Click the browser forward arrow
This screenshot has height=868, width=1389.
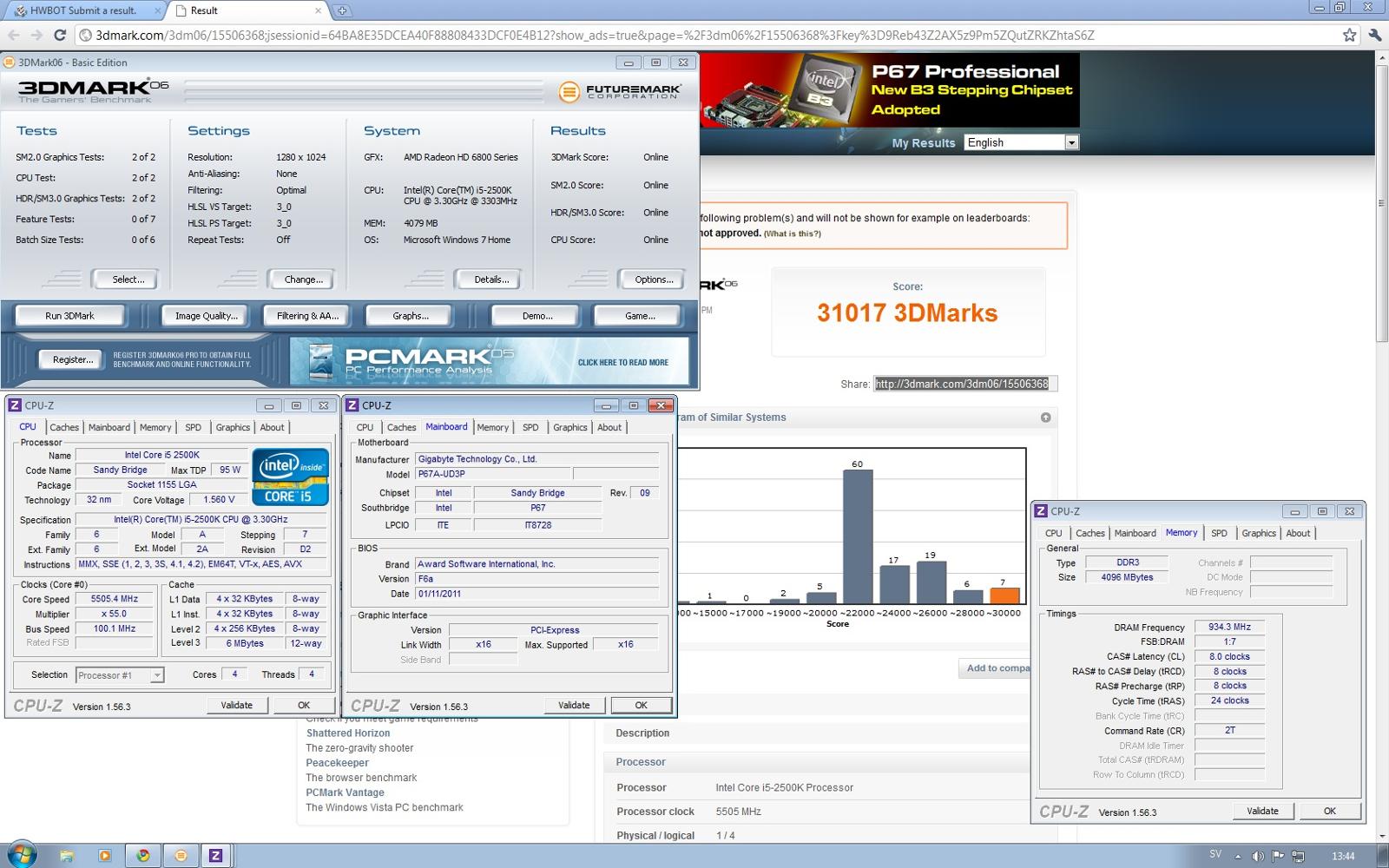[x=36, y=36]
